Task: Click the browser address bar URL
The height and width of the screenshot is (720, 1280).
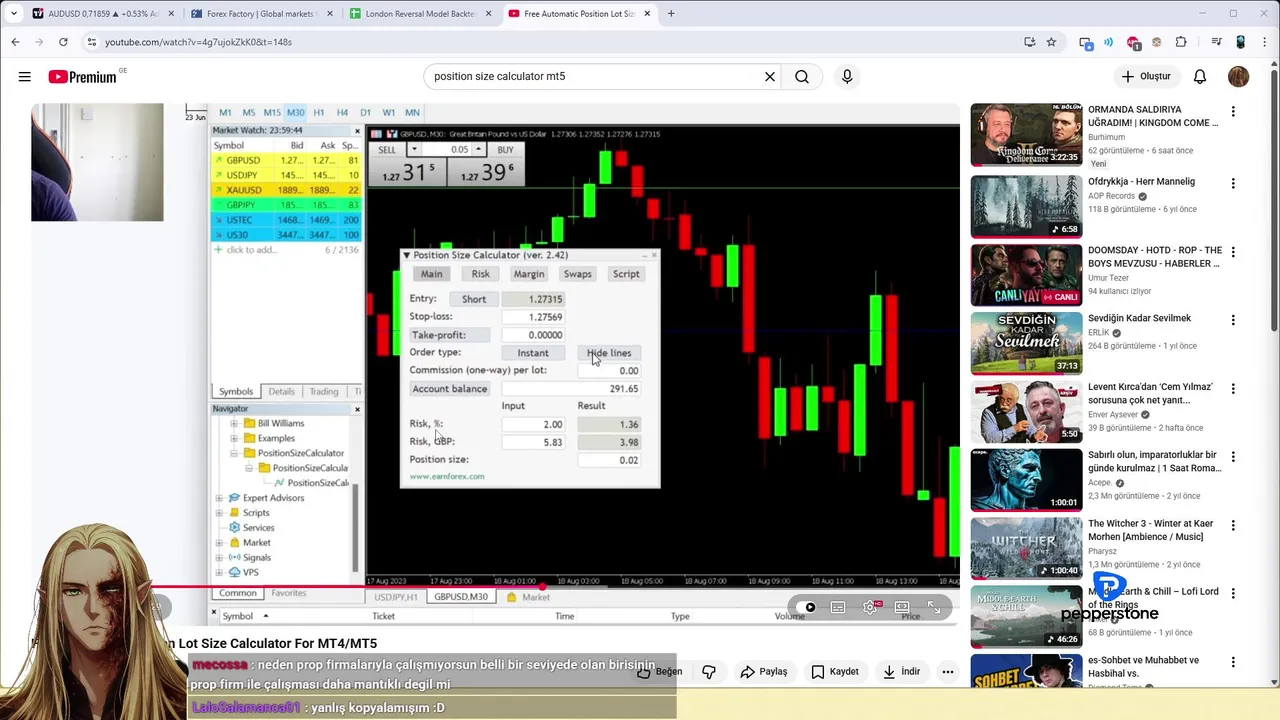Action: click(x=198, y=42)
